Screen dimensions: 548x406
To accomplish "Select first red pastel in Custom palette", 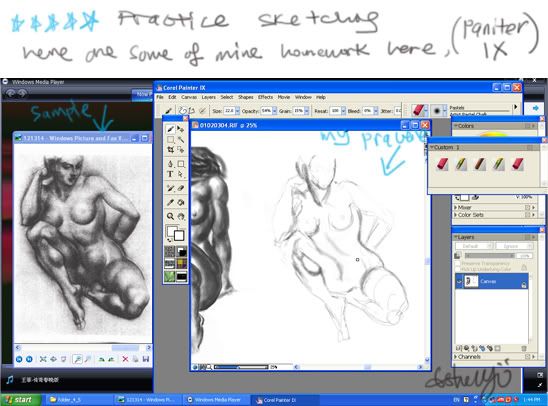I will (442, 164).
